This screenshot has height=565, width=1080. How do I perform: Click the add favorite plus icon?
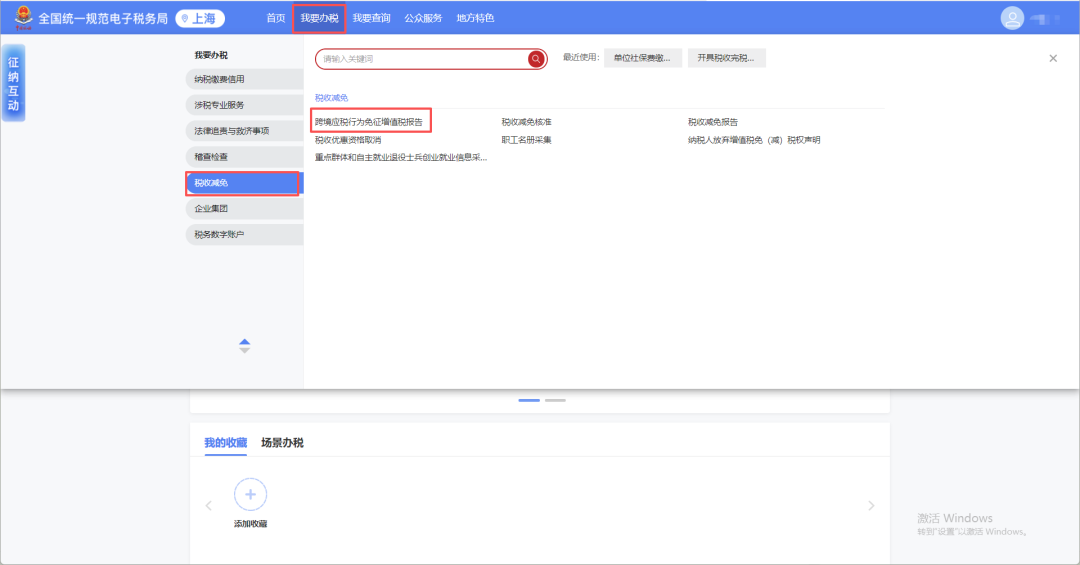(x=250, y=494)
